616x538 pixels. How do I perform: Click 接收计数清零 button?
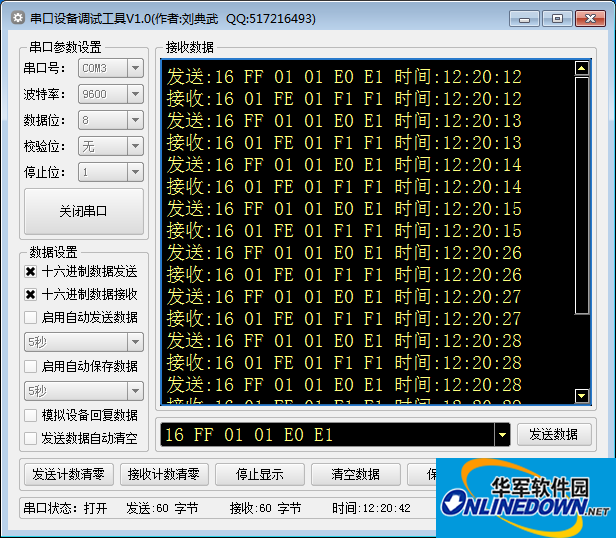pyautogui.click(x=164, y=474)
